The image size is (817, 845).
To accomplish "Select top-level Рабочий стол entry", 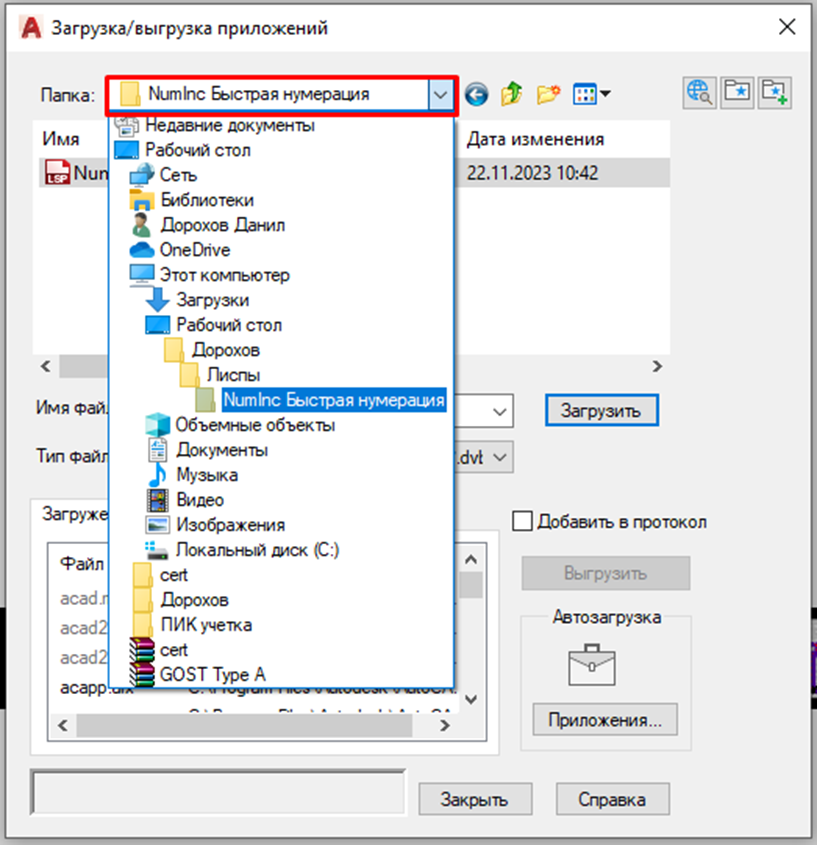I will click(197, 150).
